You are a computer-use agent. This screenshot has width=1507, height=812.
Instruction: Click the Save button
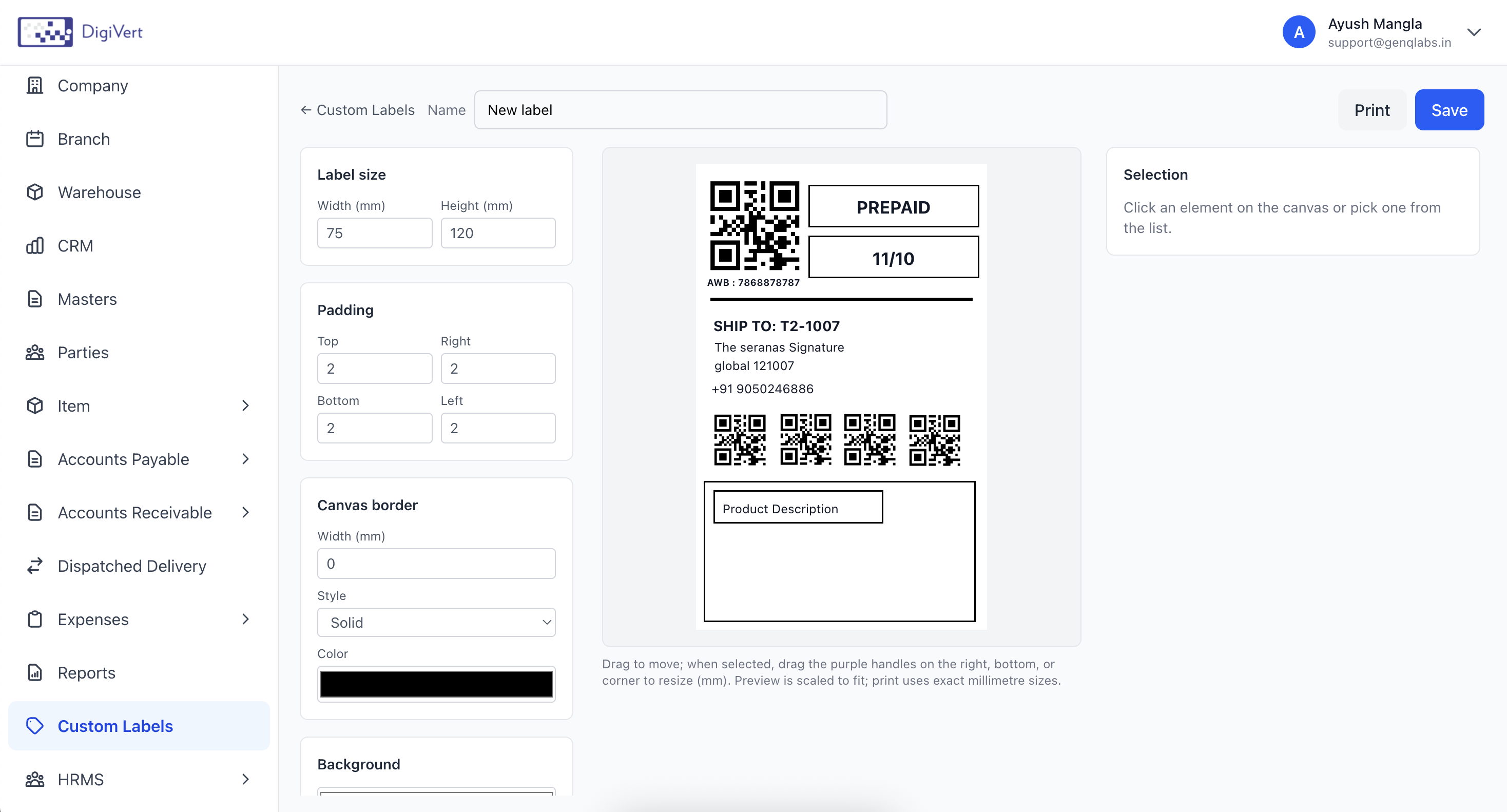coord(1448,110)
